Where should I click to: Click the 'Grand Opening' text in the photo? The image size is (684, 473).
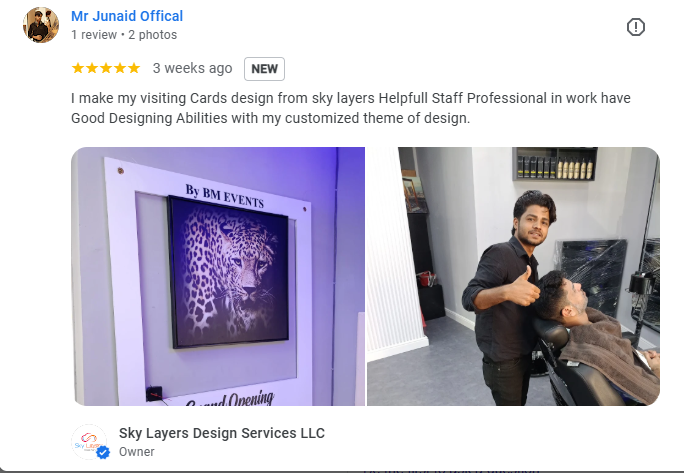pos(230,398)
